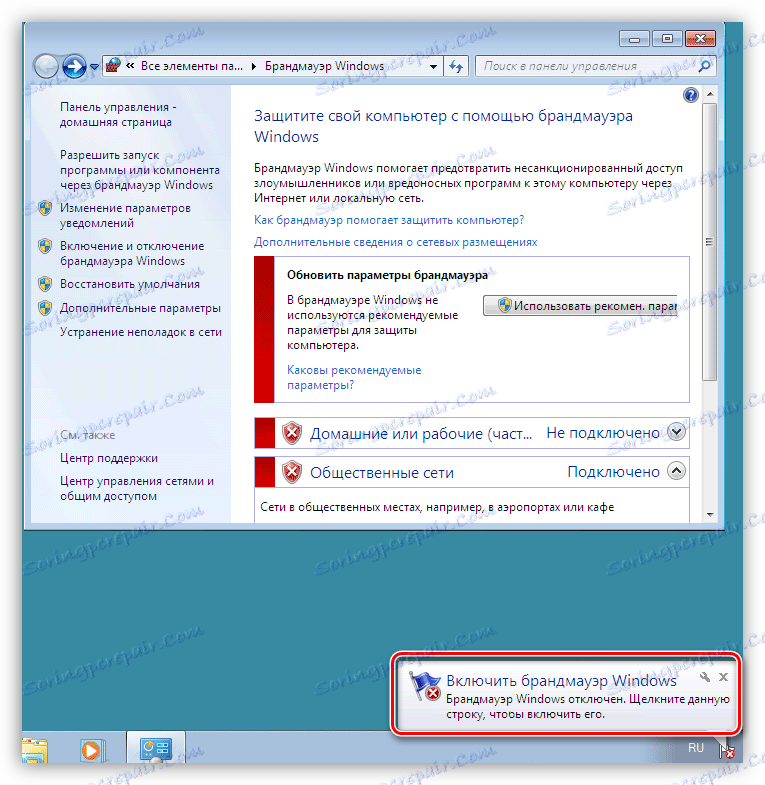
Task: Open 'Включение и отключение брандмауэра Windows'
Action: coord(132,253)
